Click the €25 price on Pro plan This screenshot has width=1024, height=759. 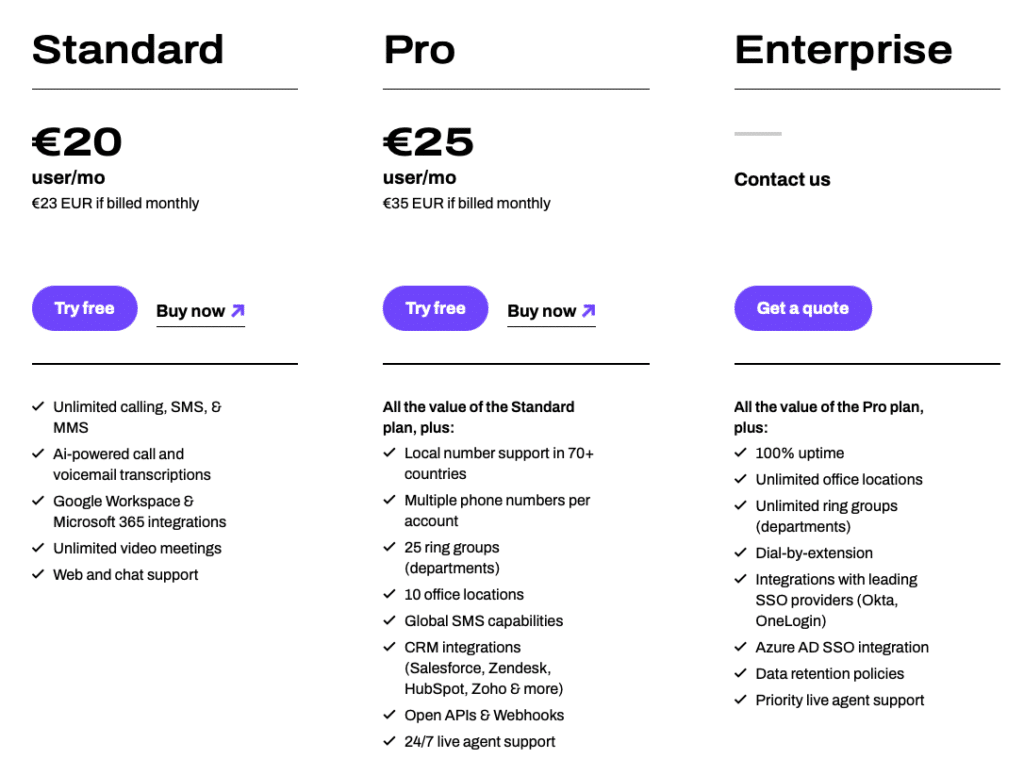[x=428, y=142]
